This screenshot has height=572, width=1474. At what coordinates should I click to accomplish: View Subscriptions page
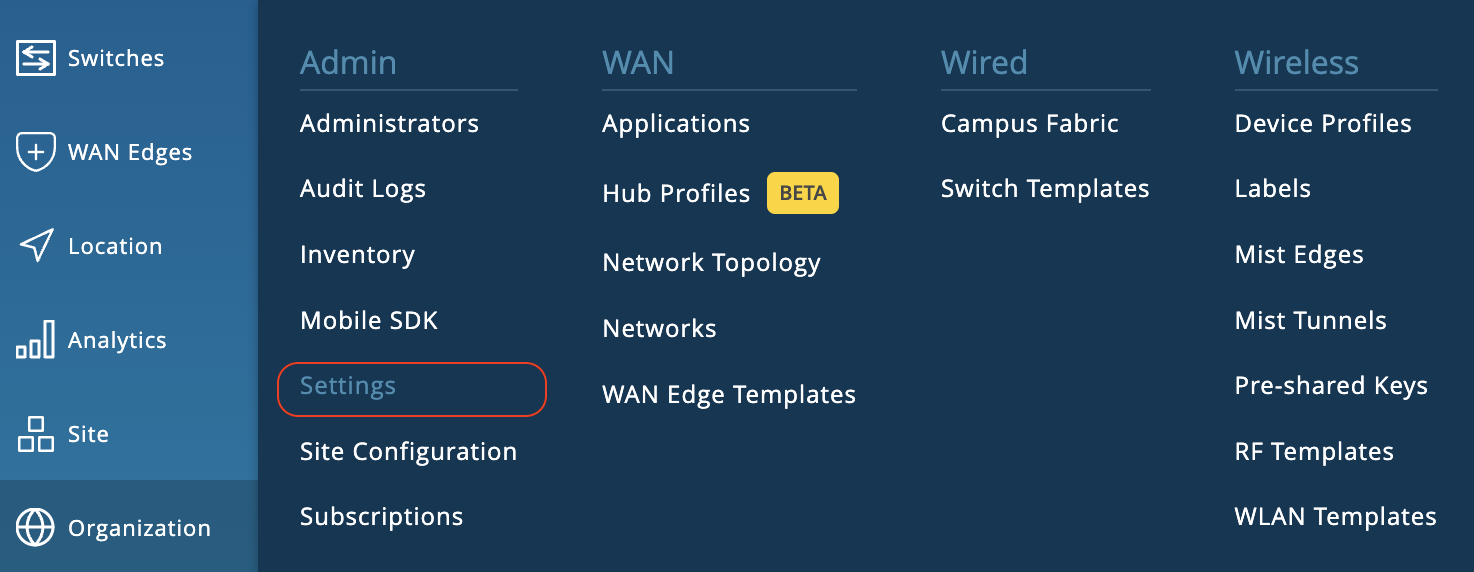[x=381, y=517]
